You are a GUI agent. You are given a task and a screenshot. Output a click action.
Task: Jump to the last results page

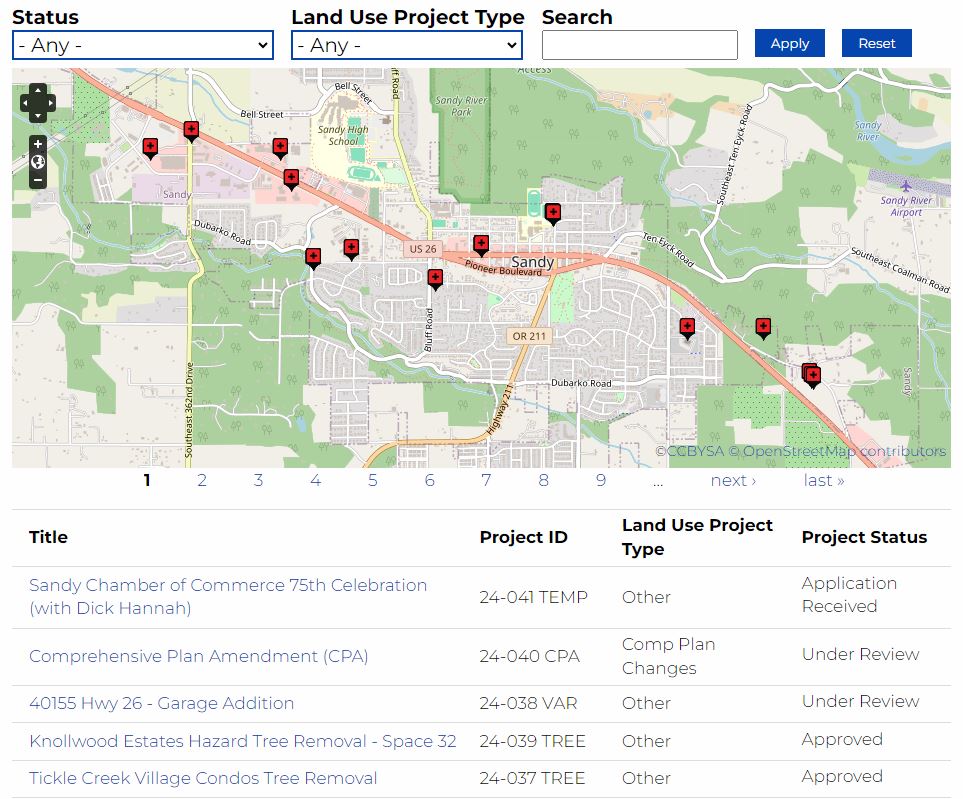coord(823,481)
